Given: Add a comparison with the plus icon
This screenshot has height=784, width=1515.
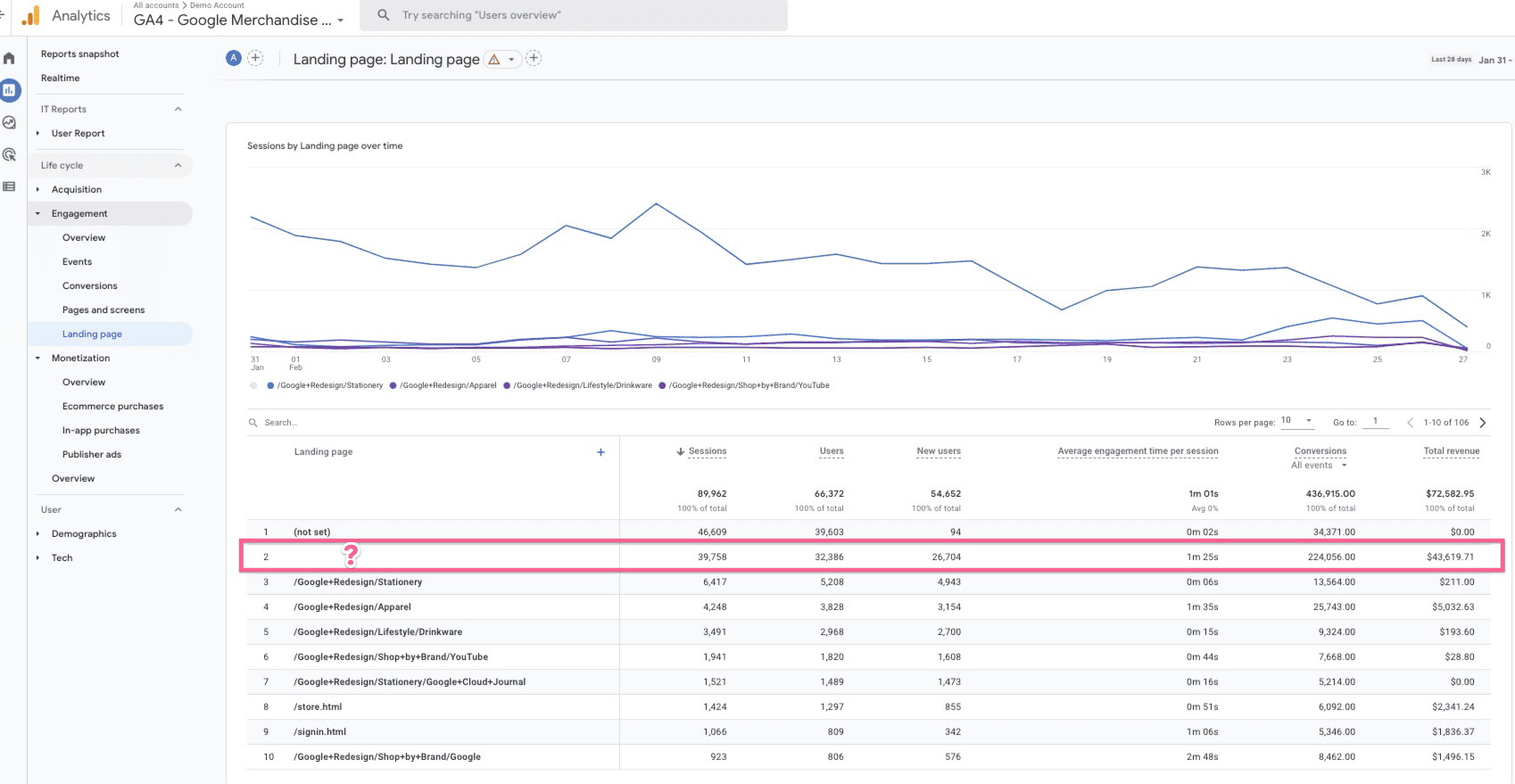Looking at the screenshot, I should [255, 58].
